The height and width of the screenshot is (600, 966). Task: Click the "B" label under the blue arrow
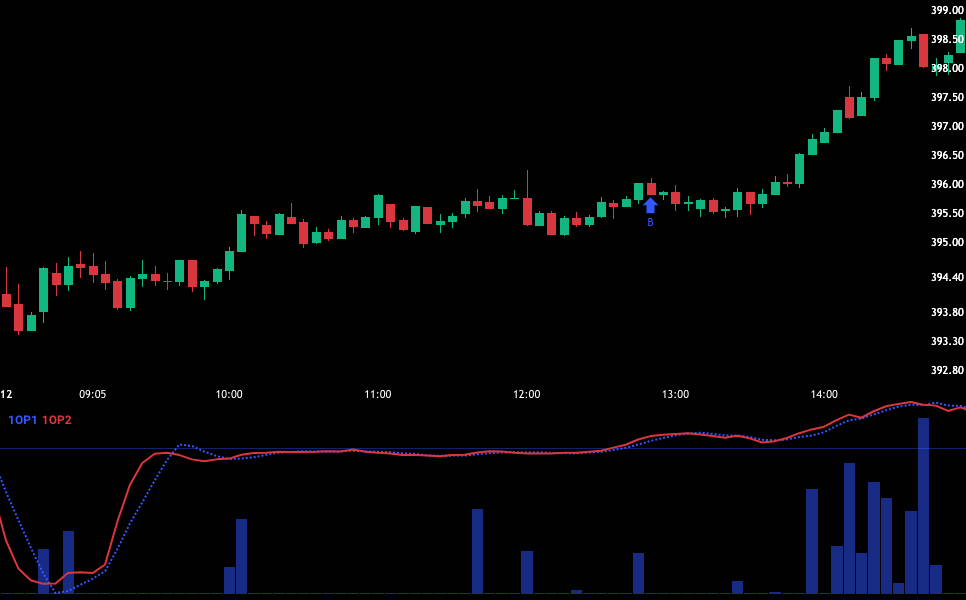pyautogui.click(x=650, y=223)
